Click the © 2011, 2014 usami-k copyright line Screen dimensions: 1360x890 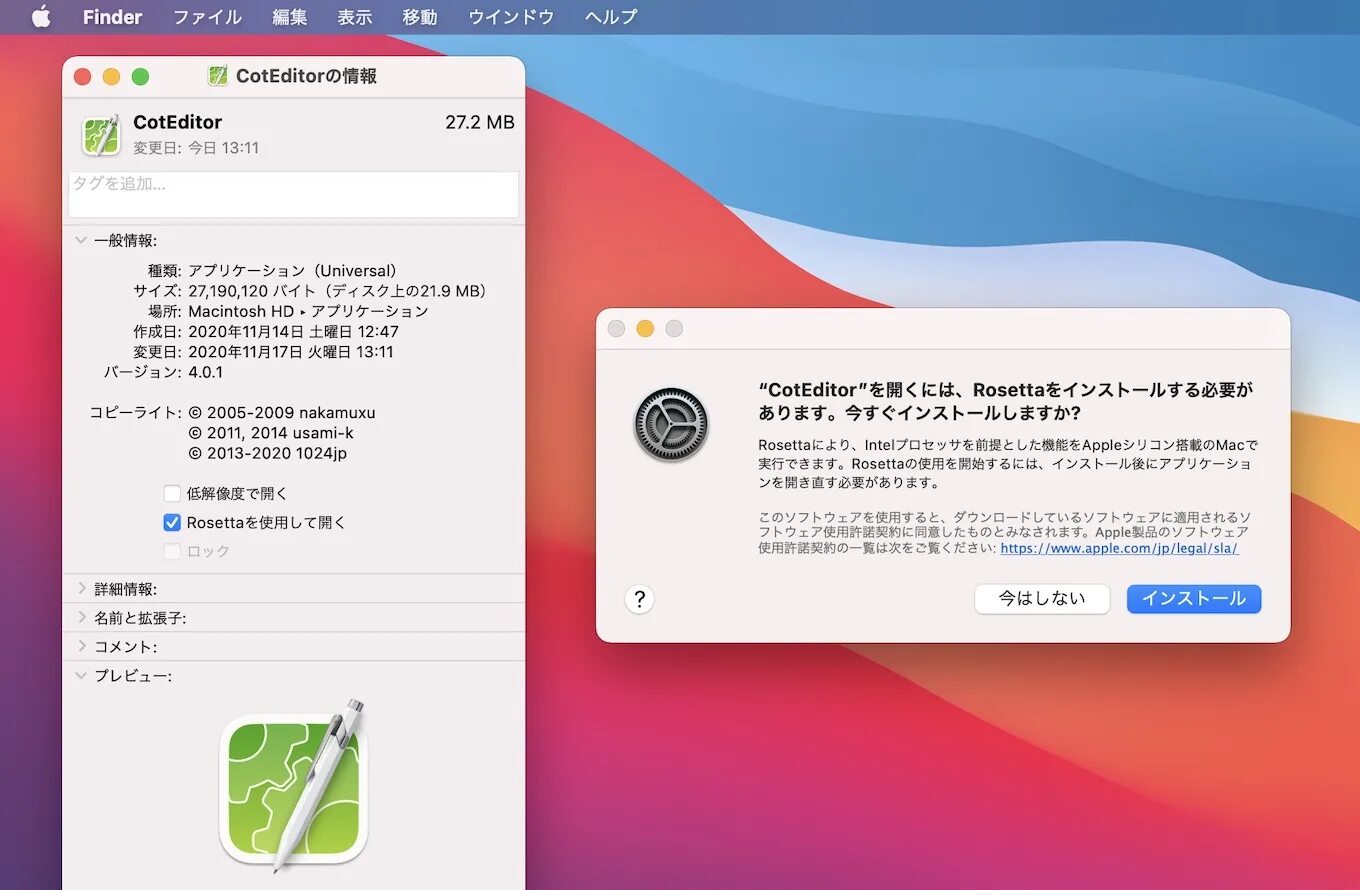tap(271, 433)
